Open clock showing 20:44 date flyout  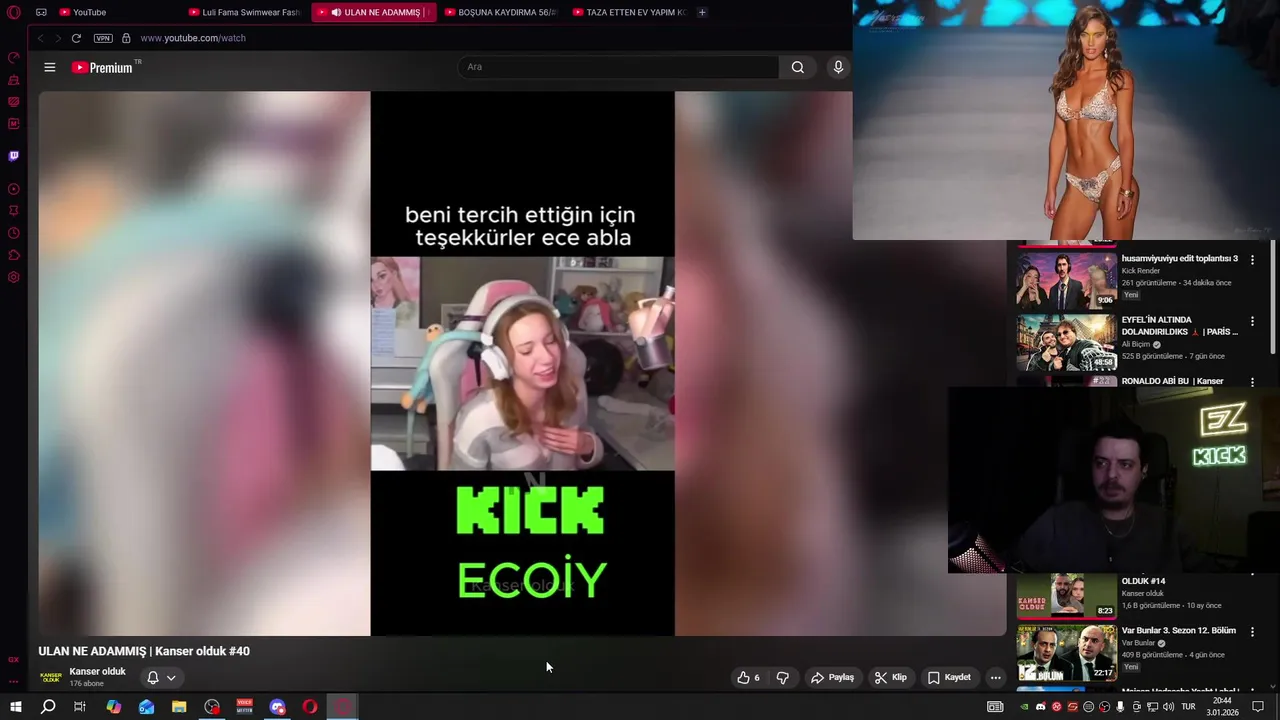click(x=1222, y=707)
